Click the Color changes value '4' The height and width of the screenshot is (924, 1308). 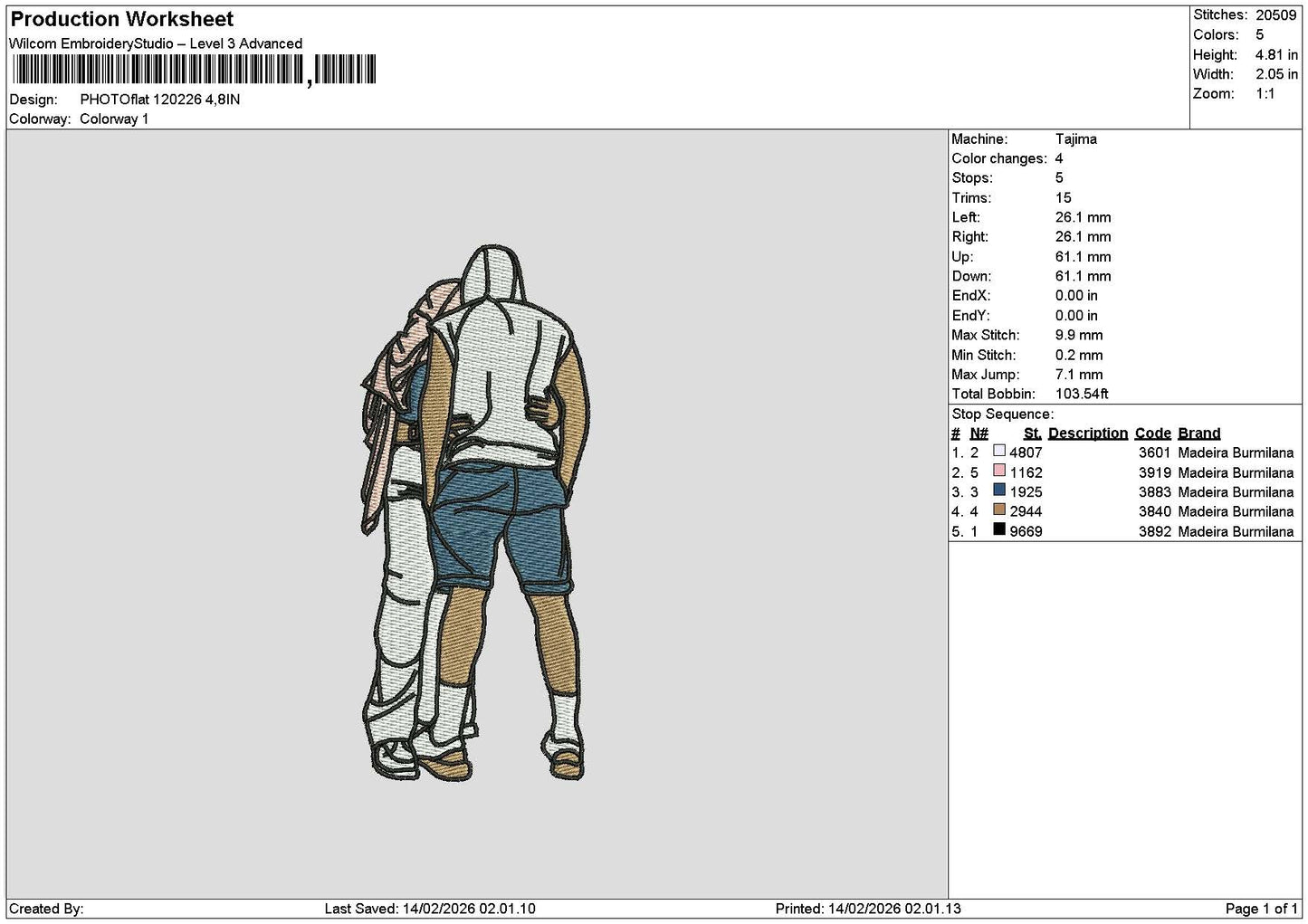(x=1059, y=158)
